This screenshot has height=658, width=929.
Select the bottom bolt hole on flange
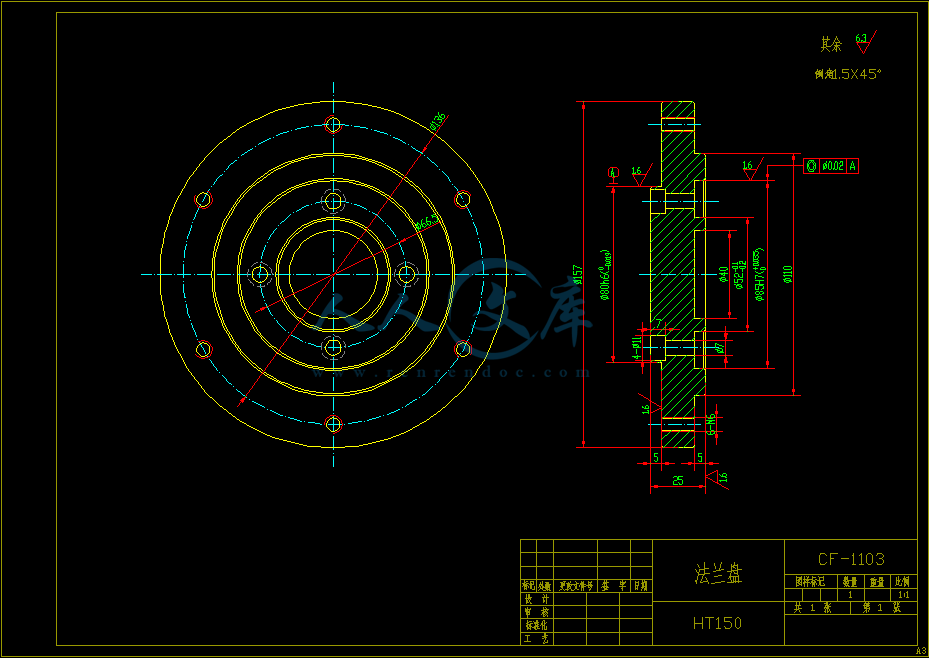point(334,423)
